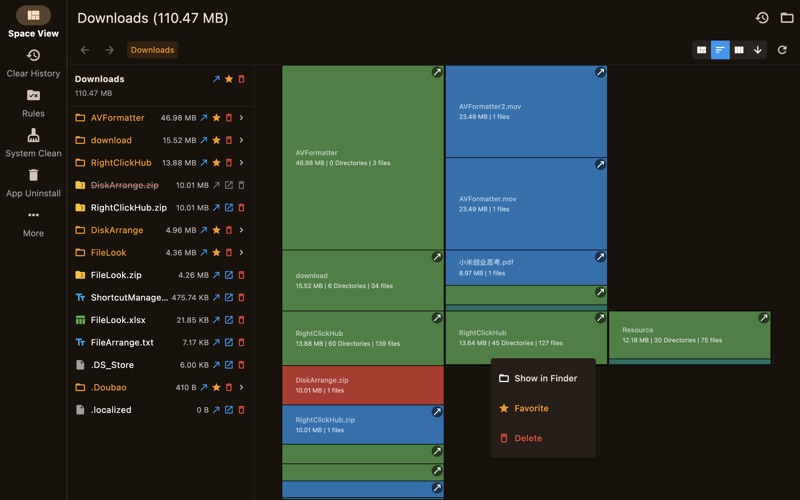Choose Favorite from the context menu

(543, 408)
